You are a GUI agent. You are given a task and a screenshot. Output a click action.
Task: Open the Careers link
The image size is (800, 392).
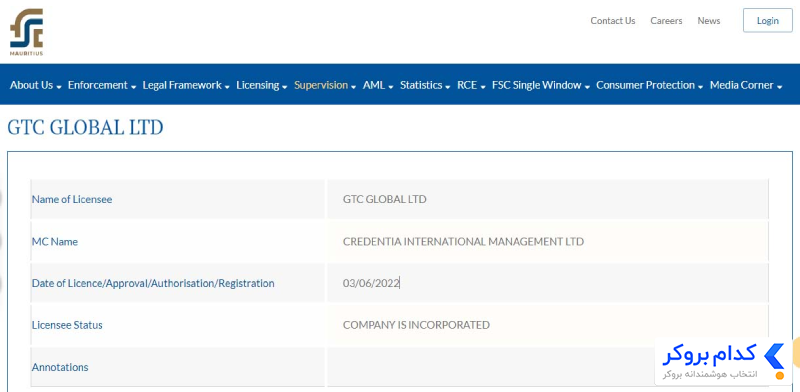(x=666, y=21)
